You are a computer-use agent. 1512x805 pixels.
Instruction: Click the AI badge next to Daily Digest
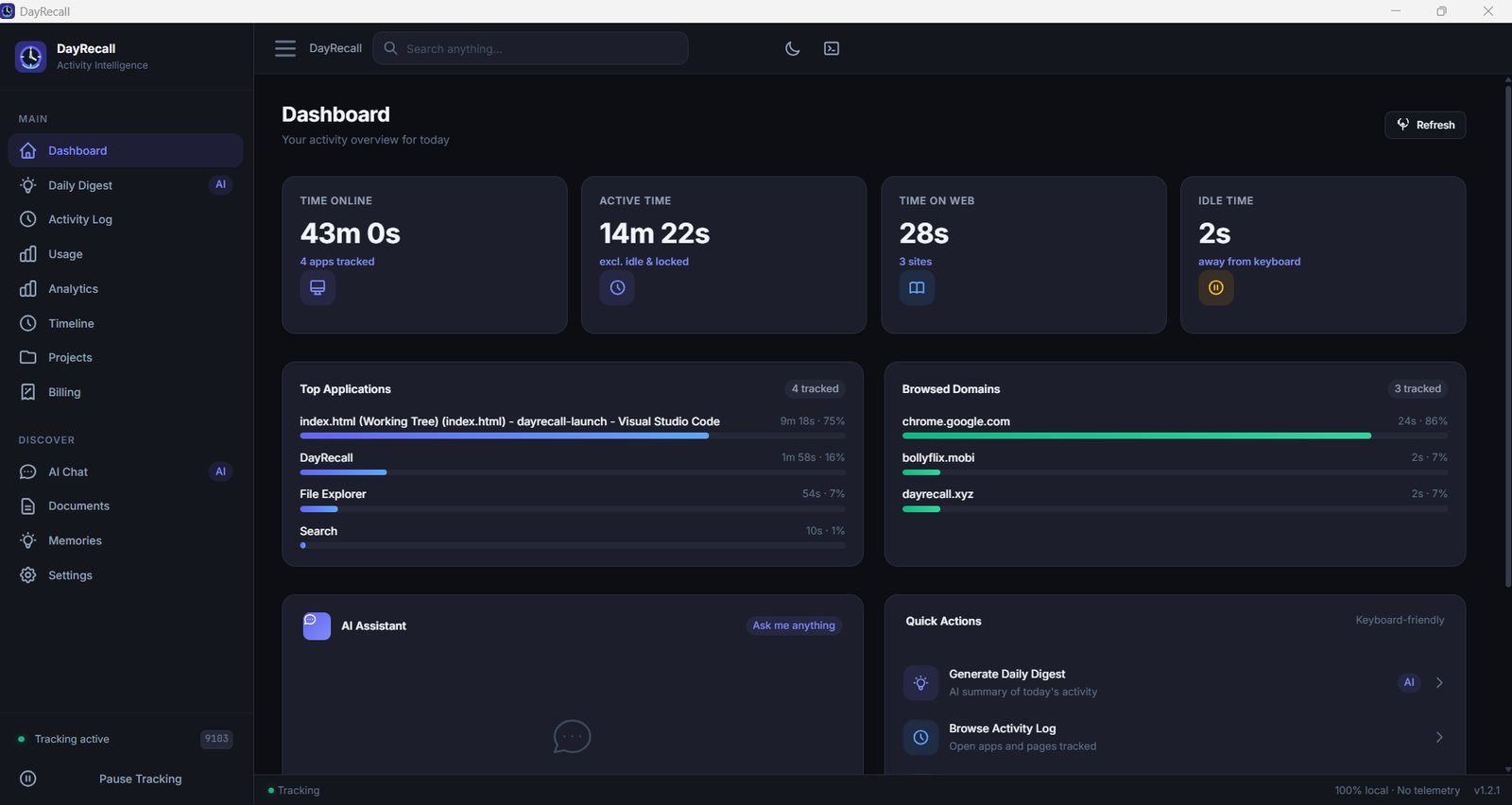(220, 184)
